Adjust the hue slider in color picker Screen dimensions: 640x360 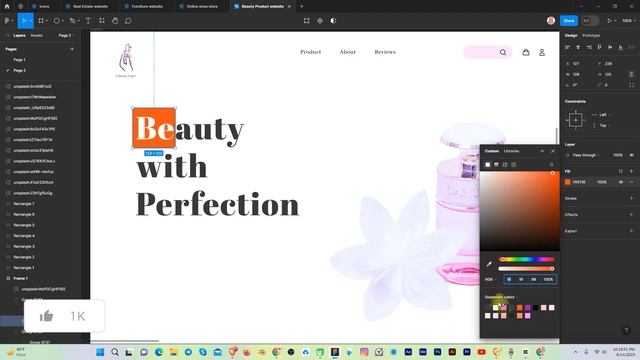click(526, 259)
